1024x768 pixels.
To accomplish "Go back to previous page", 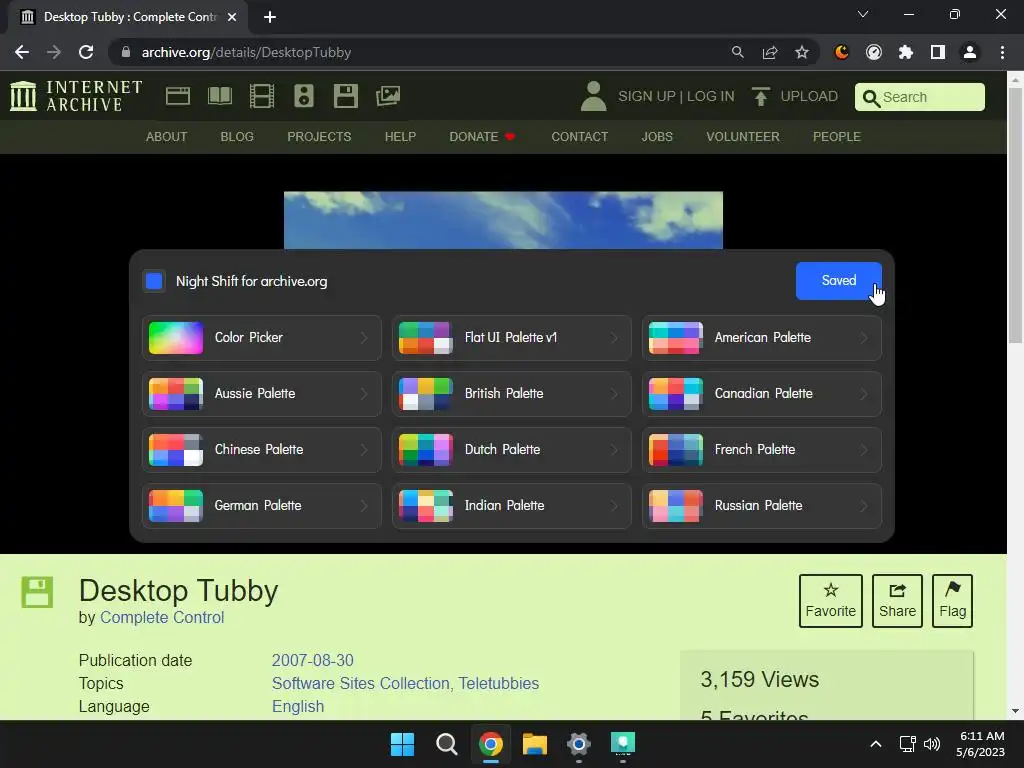I will [x=22, y=52].
